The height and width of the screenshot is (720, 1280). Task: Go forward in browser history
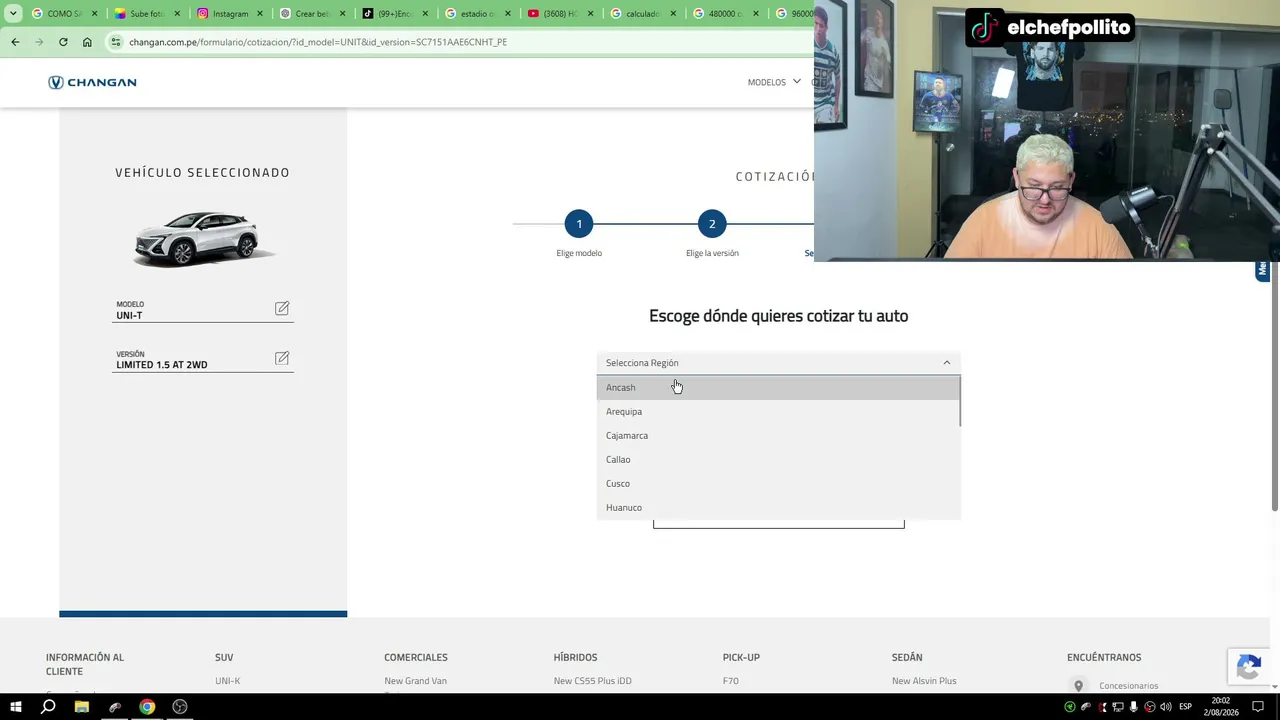(39, 42)
